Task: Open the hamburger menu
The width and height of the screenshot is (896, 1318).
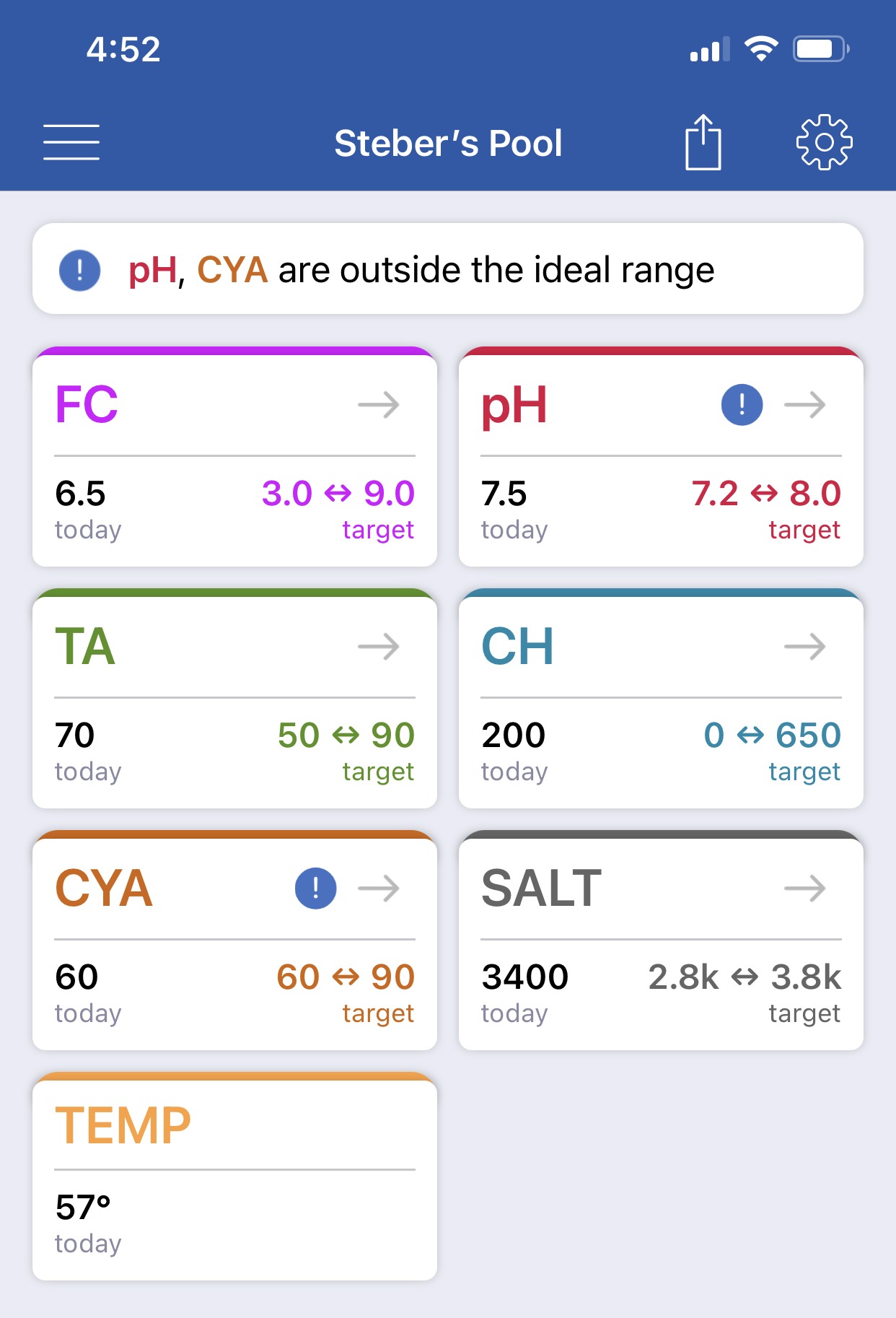Action: pos(71,142)
